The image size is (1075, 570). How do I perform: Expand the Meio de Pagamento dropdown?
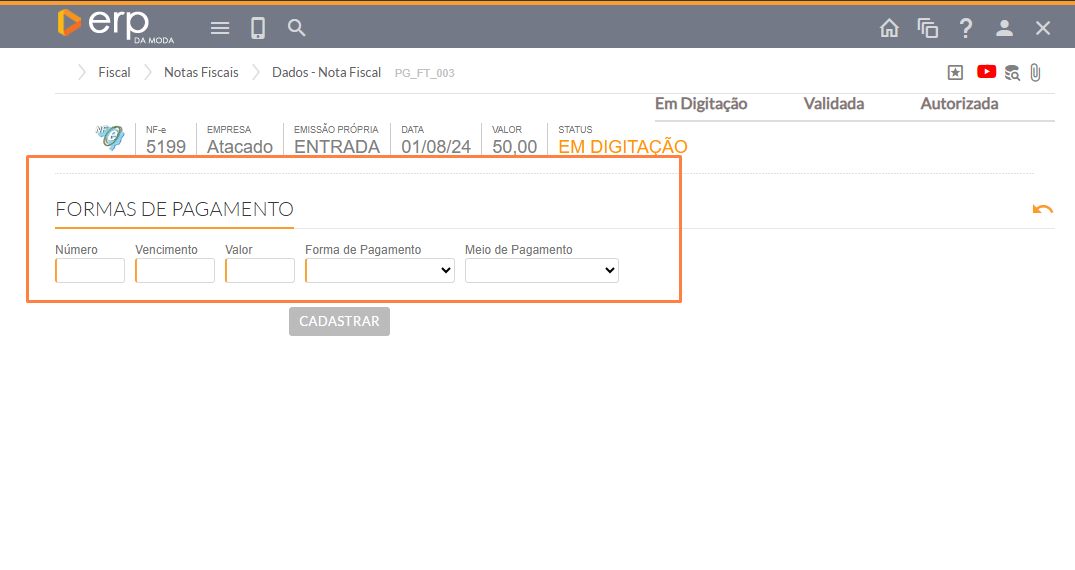click(542, 270)
